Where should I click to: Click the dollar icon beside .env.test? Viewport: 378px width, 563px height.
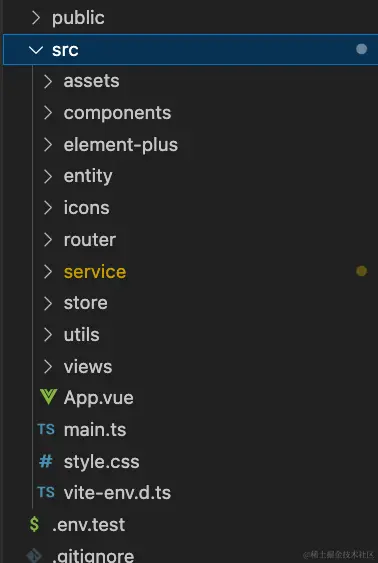coord(34,525)
